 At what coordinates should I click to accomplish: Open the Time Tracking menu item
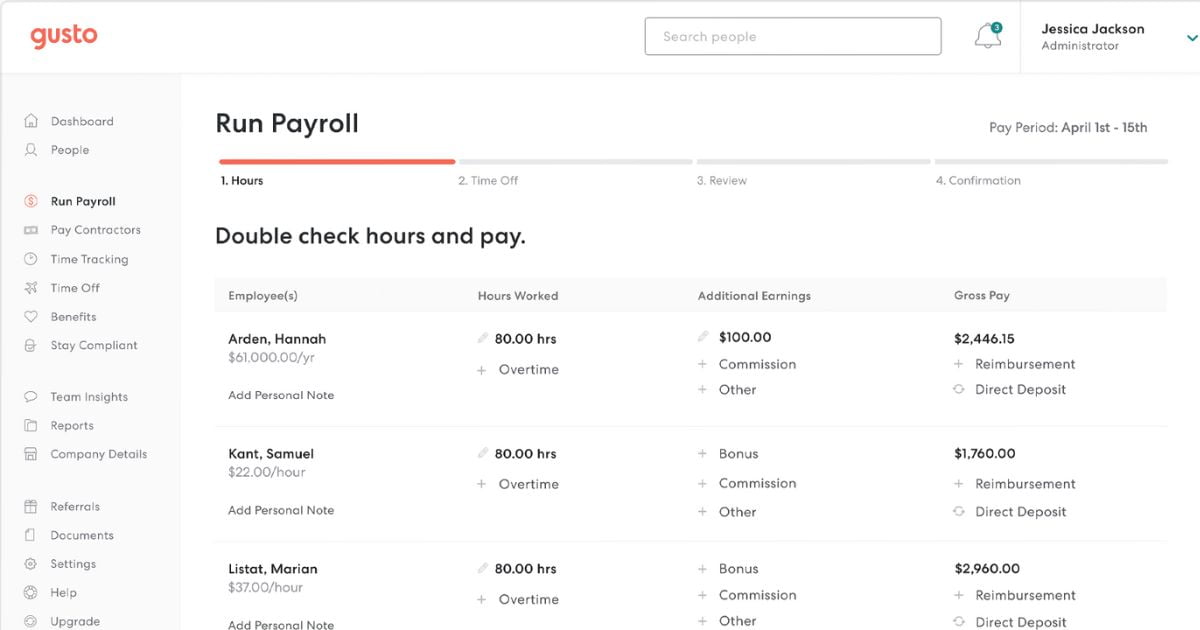point(89,259)
